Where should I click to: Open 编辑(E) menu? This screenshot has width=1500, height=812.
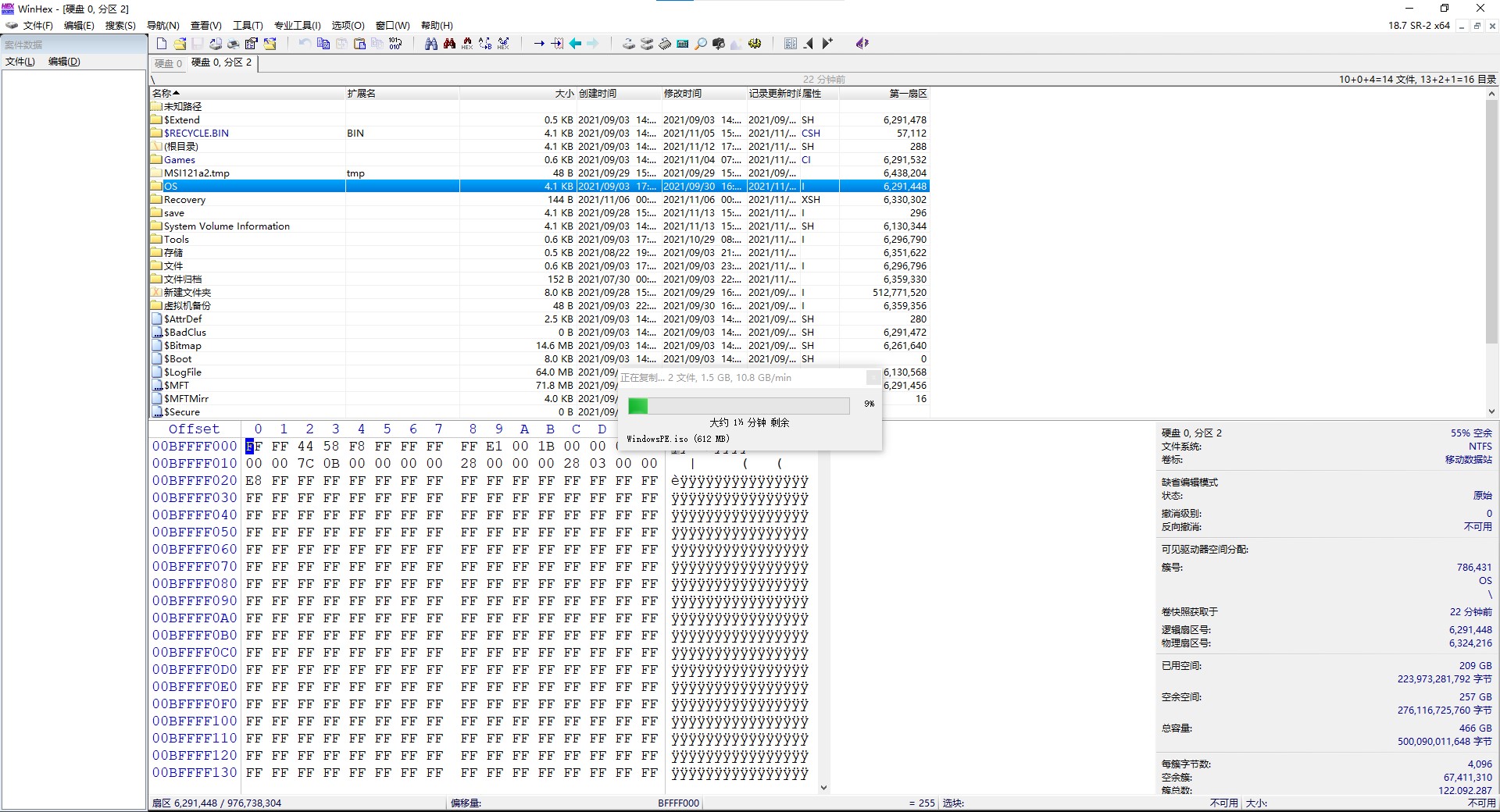79,26
